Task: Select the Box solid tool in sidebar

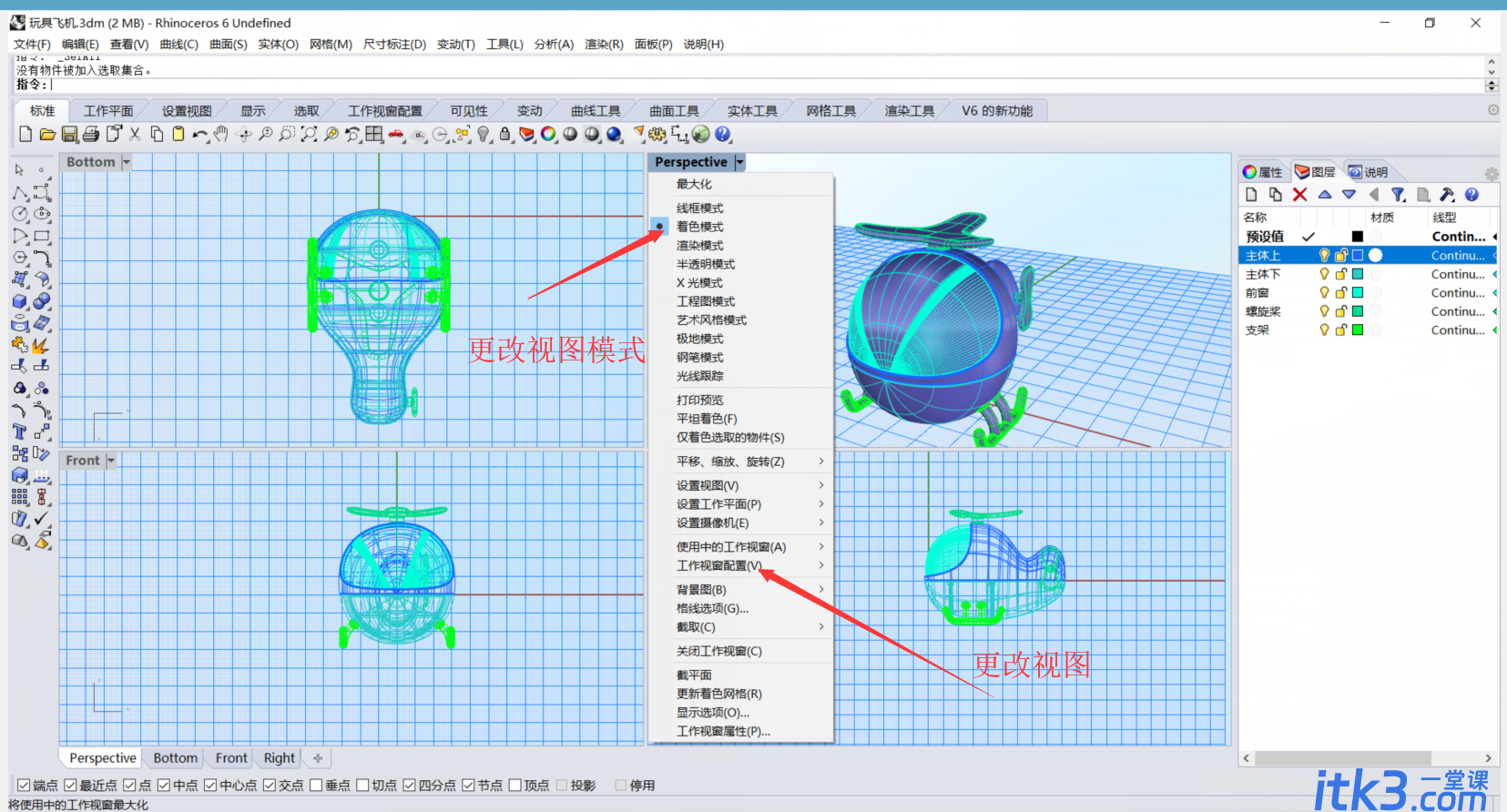Action: (x=19, y=301)
